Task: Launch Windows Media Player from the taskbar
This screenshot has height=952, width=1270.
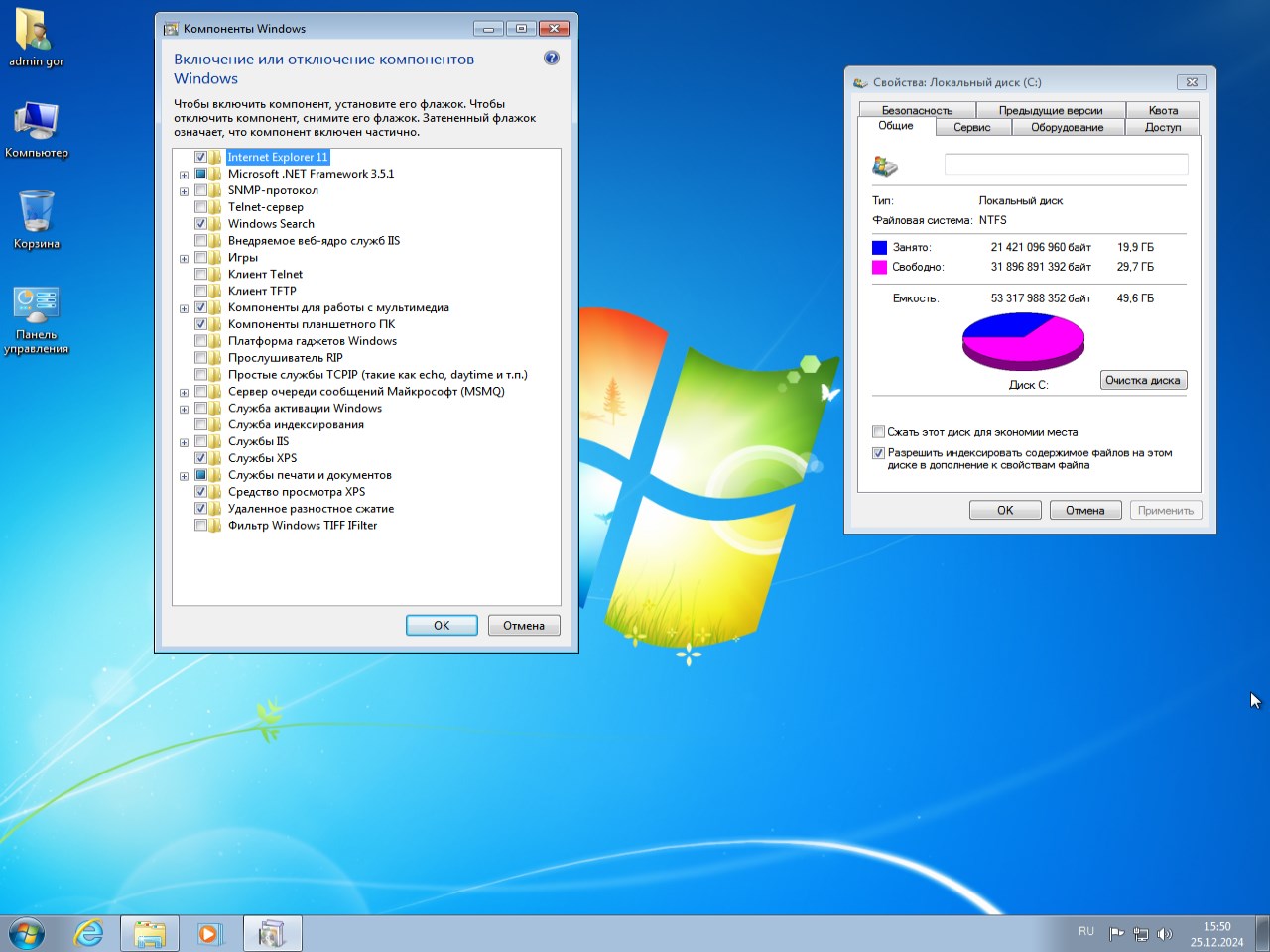Action: coord(209,934)
